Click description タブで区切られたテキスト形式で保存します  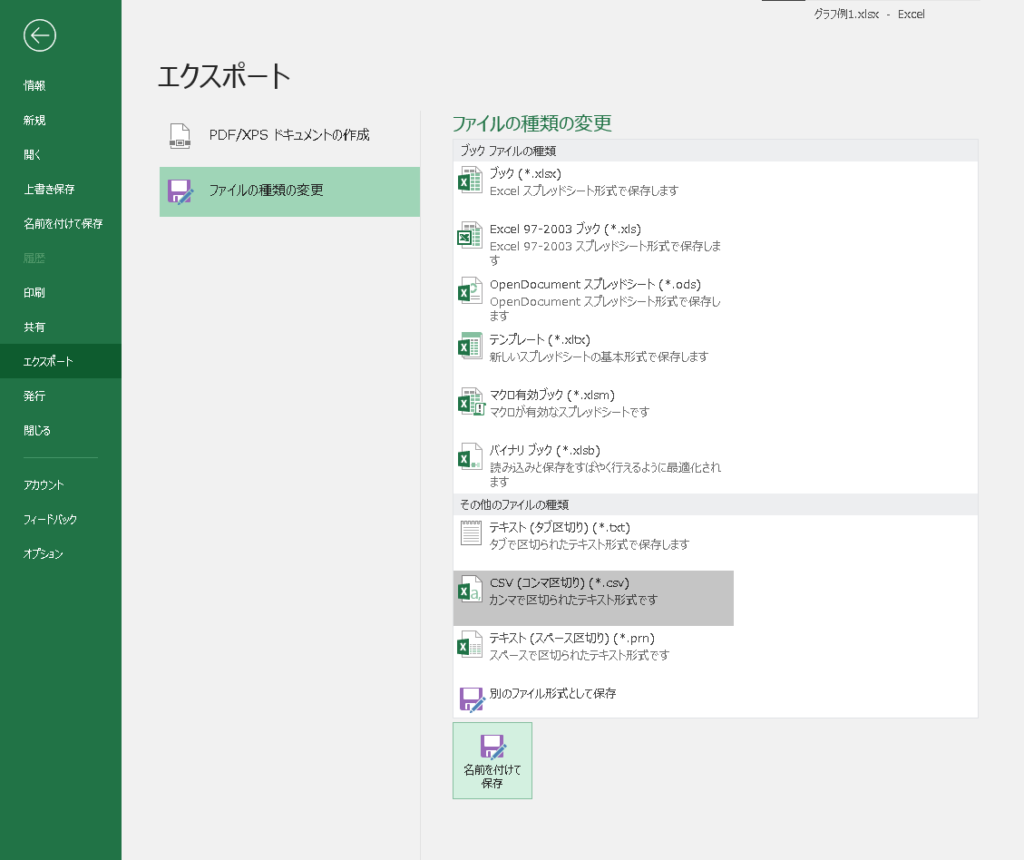(589, 545)
